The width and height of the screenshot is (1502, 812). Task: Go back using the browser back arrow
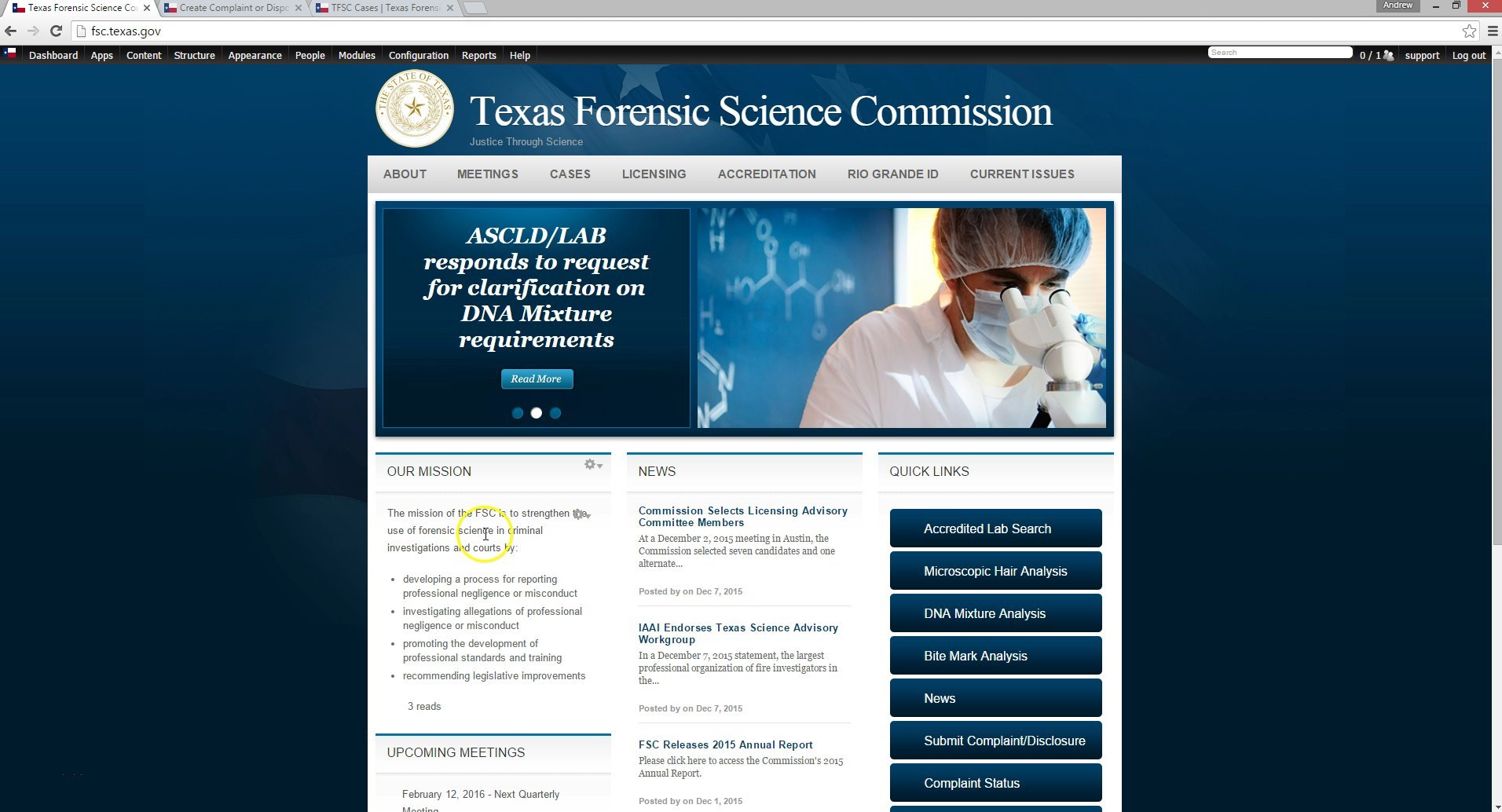11,31
